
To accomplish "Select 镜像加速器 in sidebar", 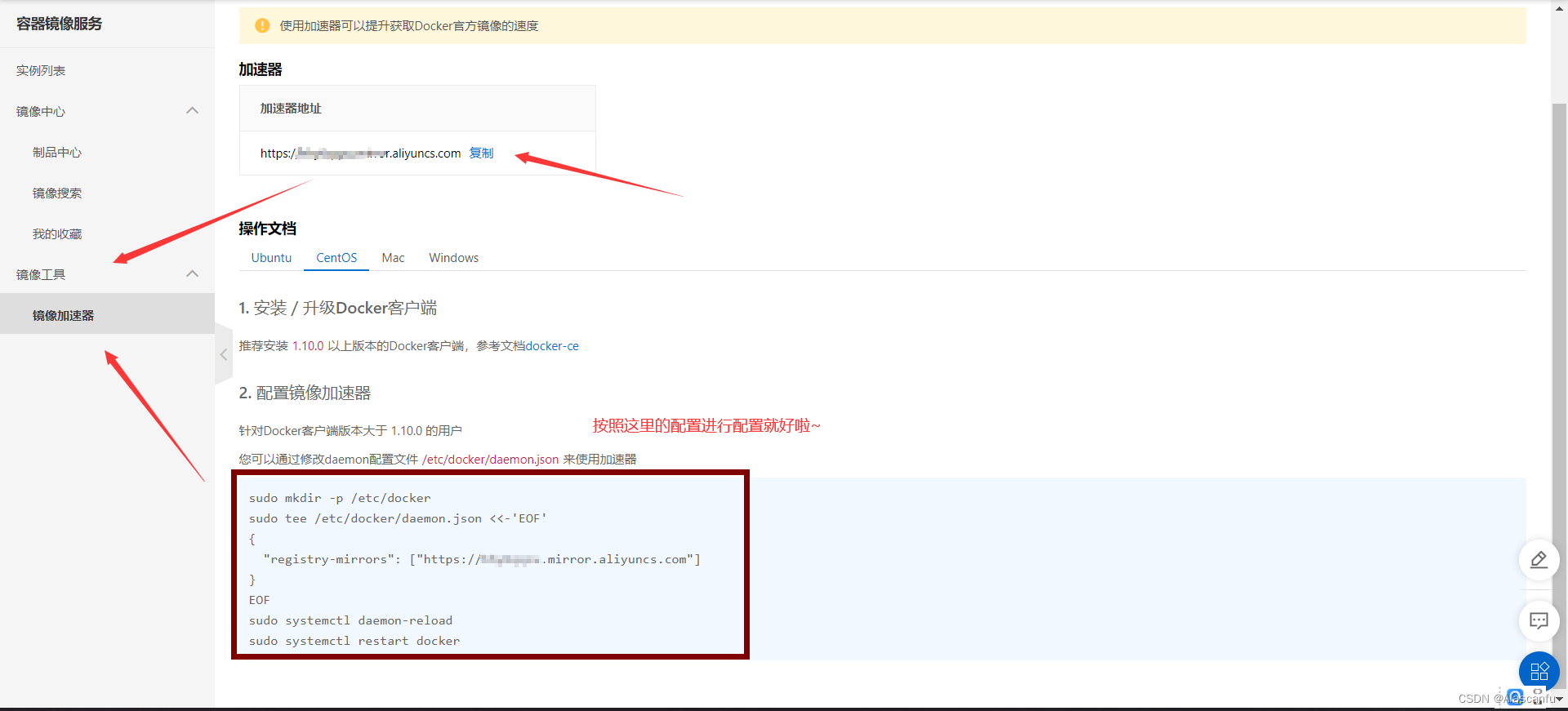I will (x=107, y=315).
